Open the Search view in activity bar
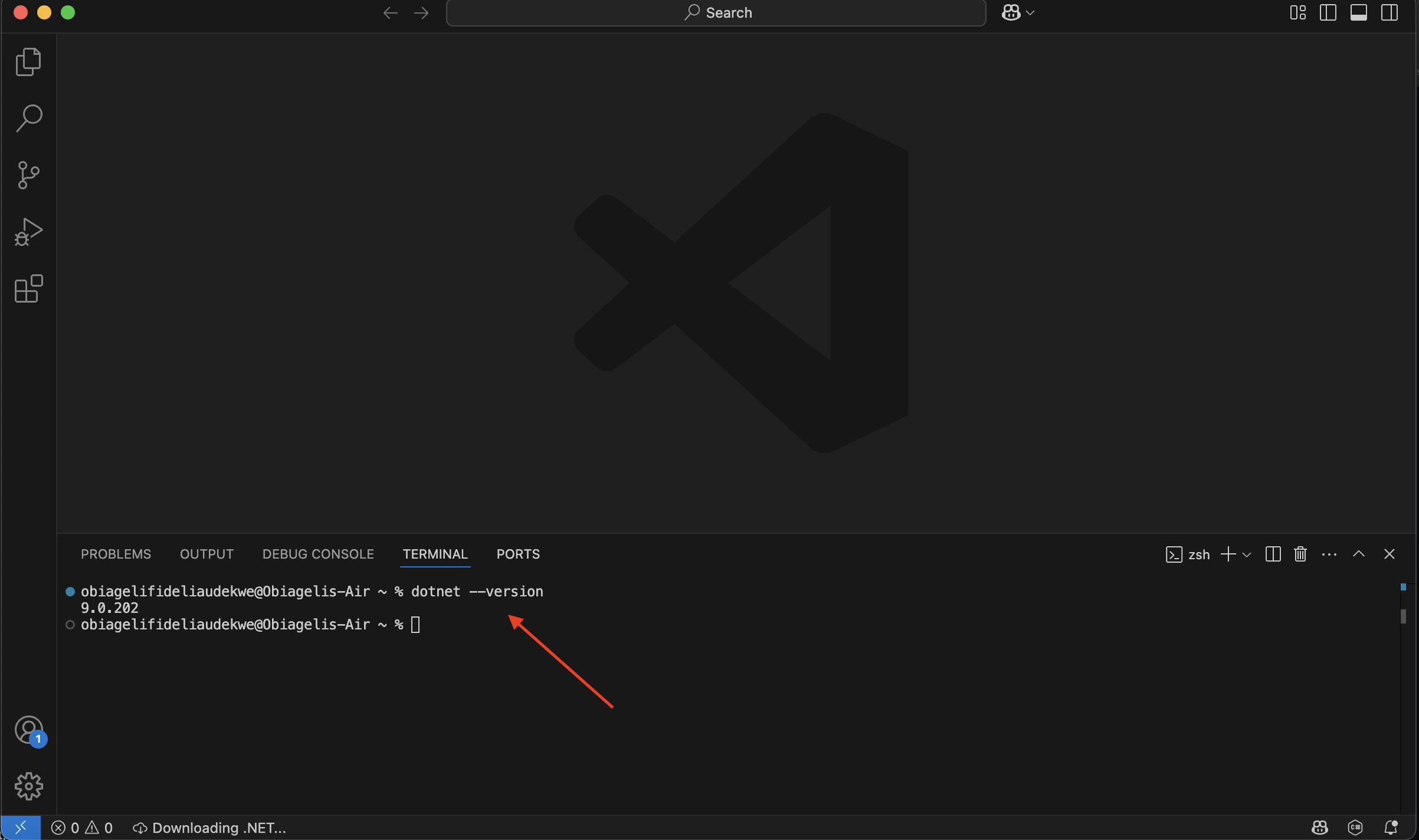 (28, 118)
